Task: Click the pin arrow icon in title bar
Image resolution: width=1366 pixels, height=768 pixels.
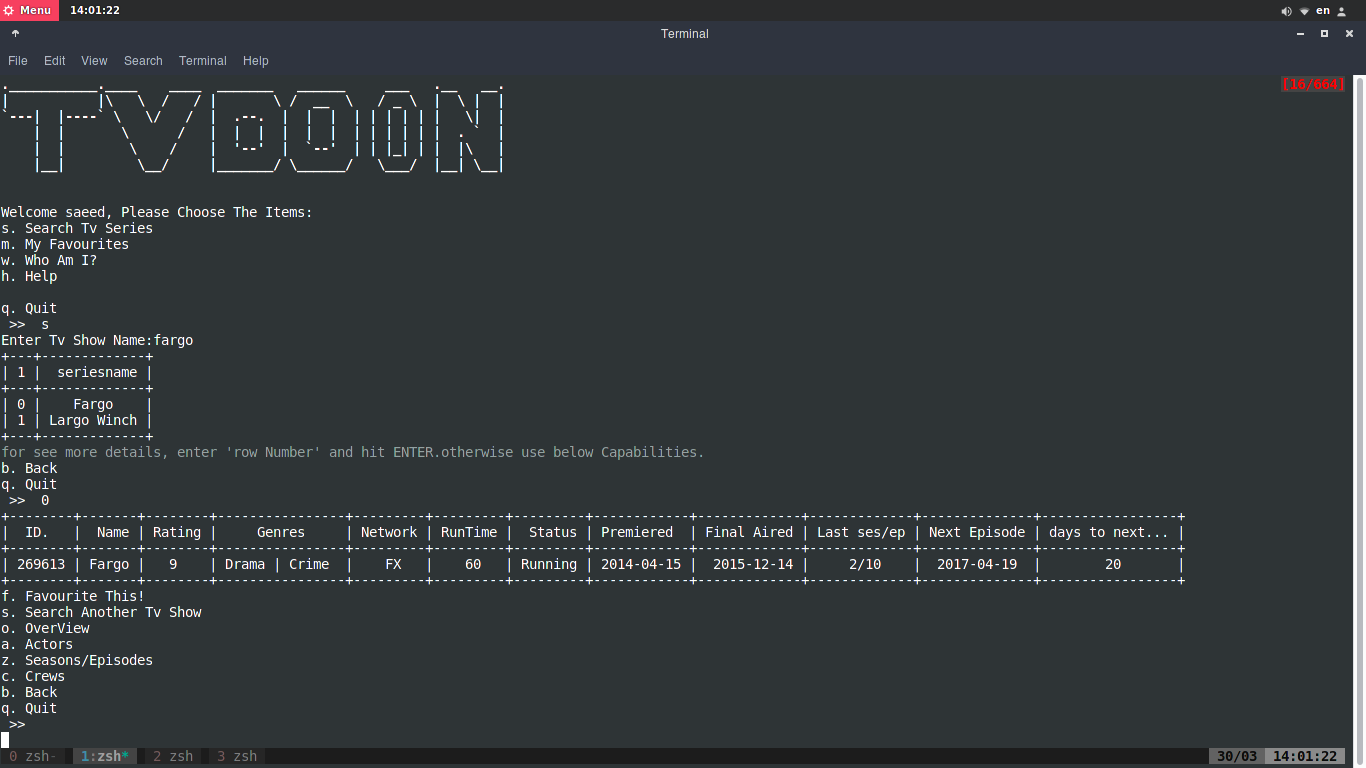Action: pyautogui.click(x=15, y=33)
